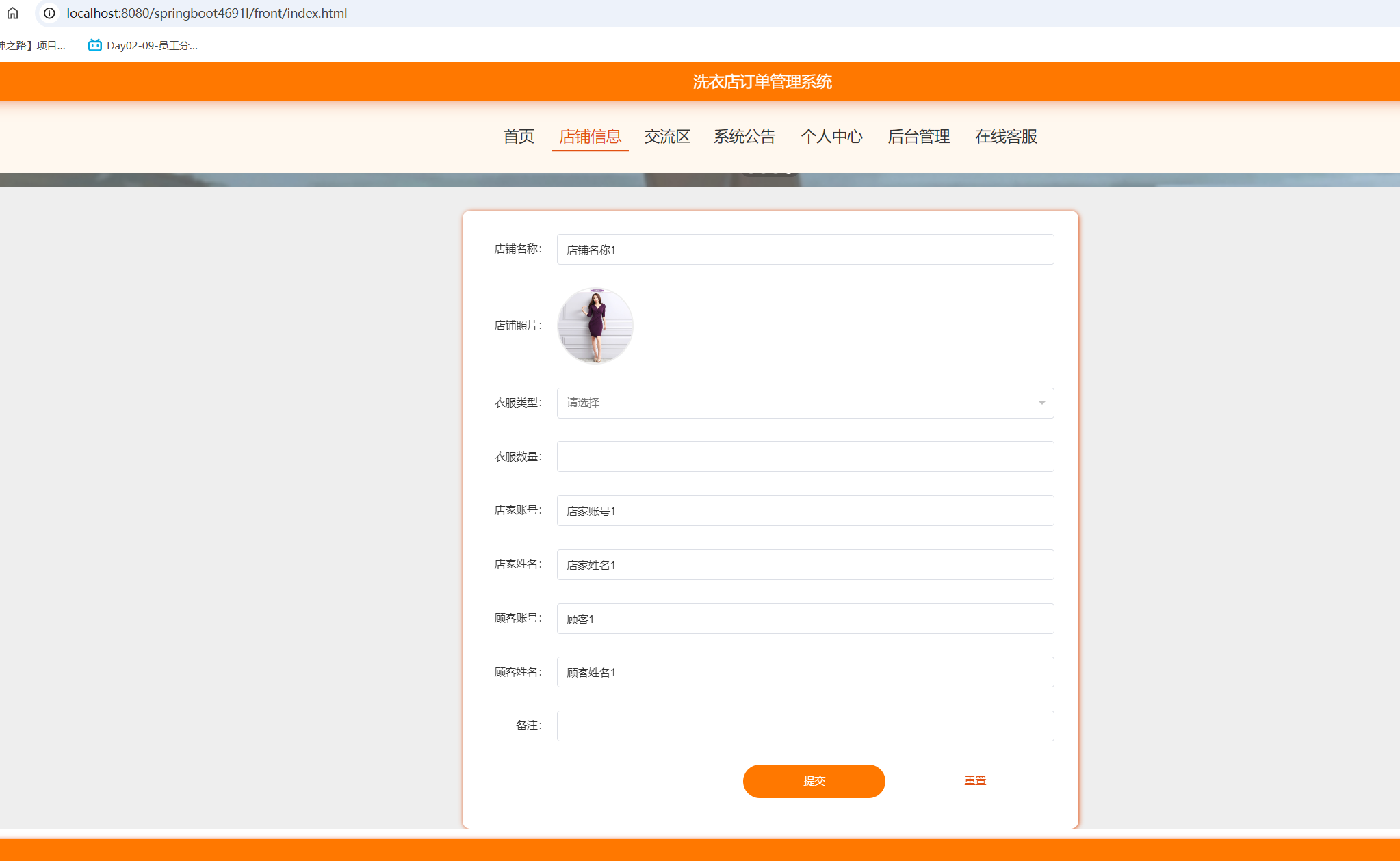Image resolution: width=1400 pixels, height=861 pixels.
Task: Click 重置 to reset the form
Action: point(975,780)
